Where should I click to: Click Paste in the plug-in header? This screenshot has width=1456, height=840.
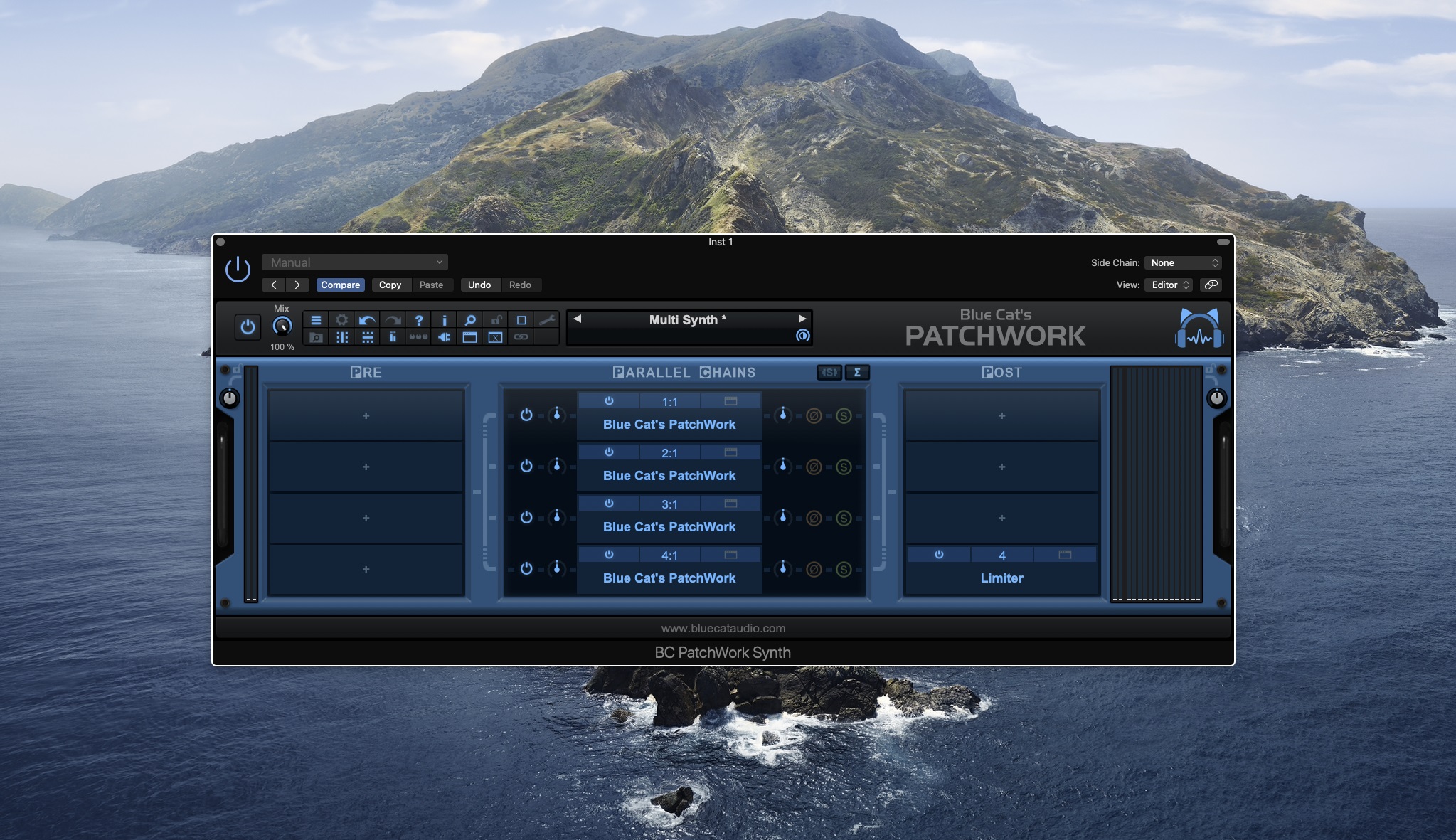(x=431, y=285)
